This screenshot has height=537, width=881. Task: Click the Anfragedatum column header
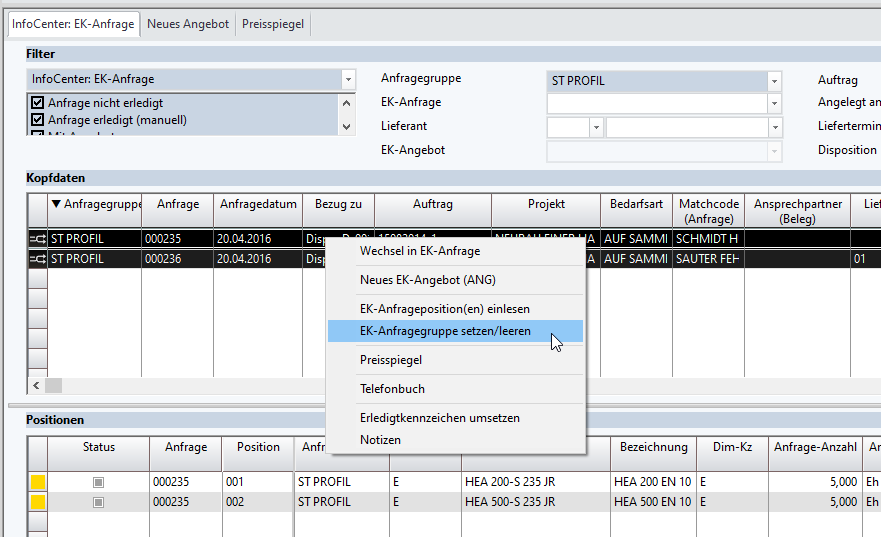(258, 204)
